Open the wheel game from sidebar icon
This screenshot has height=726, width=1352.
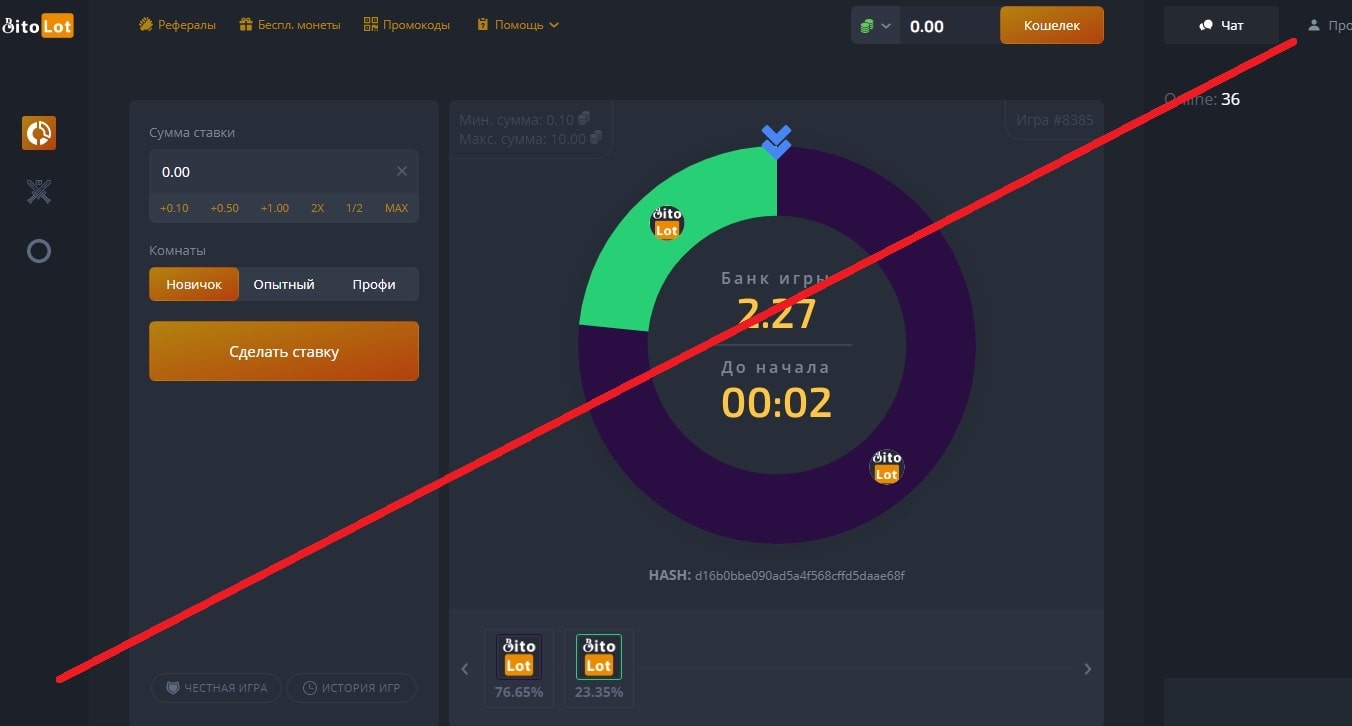click(39, 133)
